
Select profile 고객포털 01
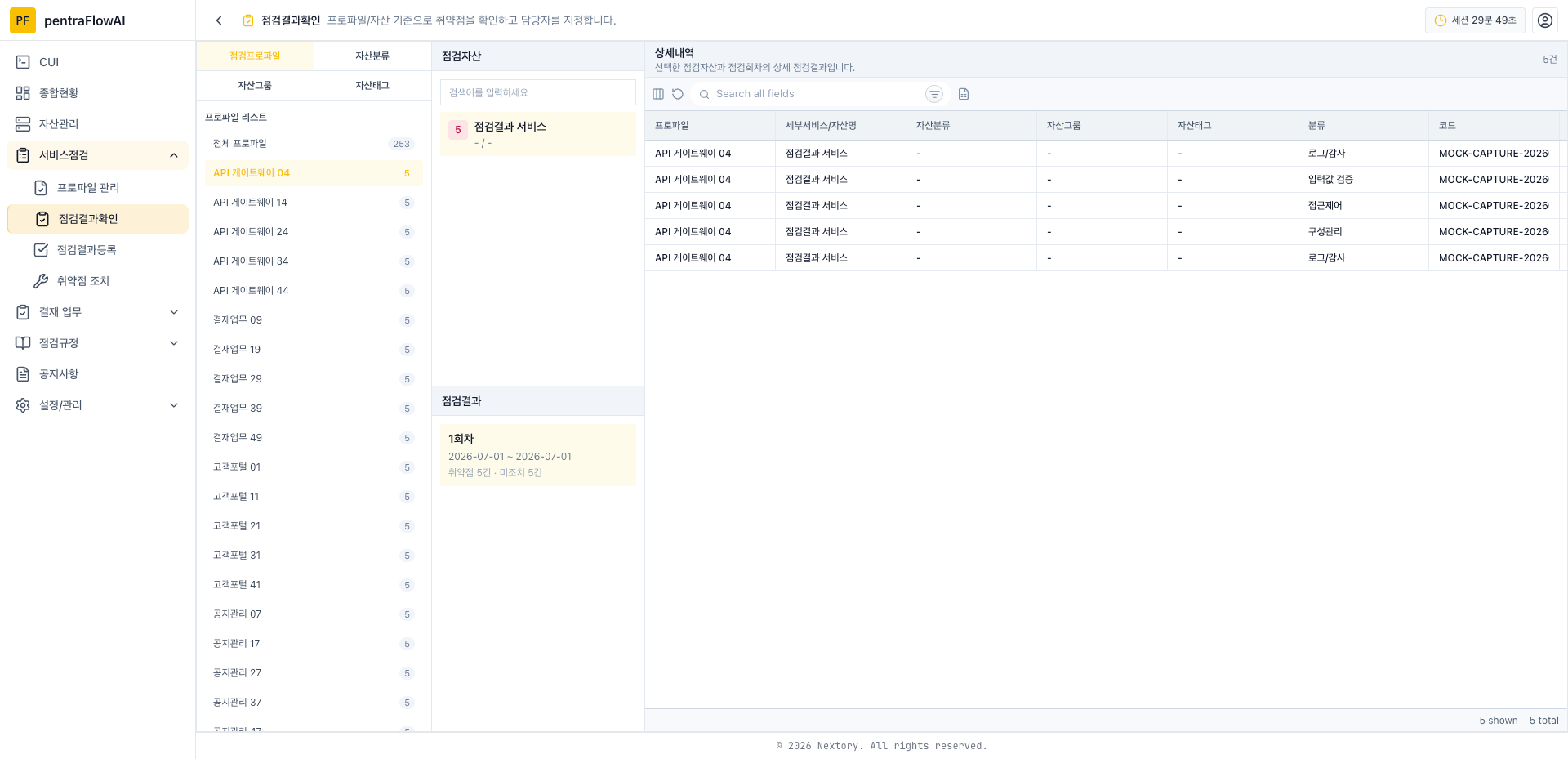[x=314, y=467]
